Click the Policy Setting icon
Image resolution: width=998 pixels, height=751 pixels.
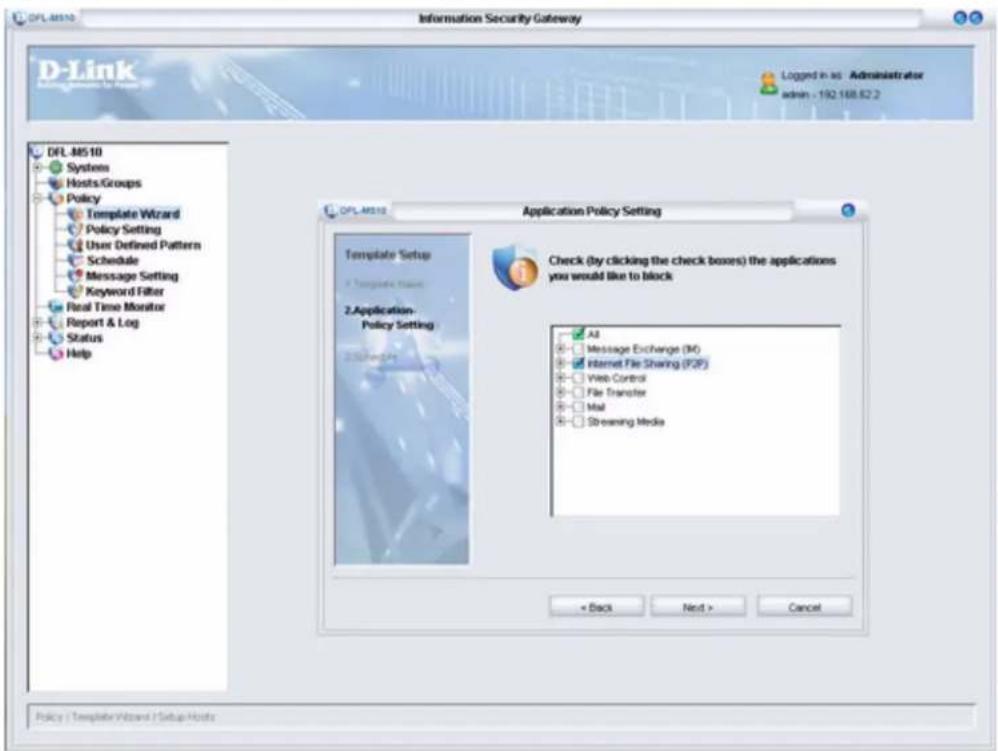point(75,229)
